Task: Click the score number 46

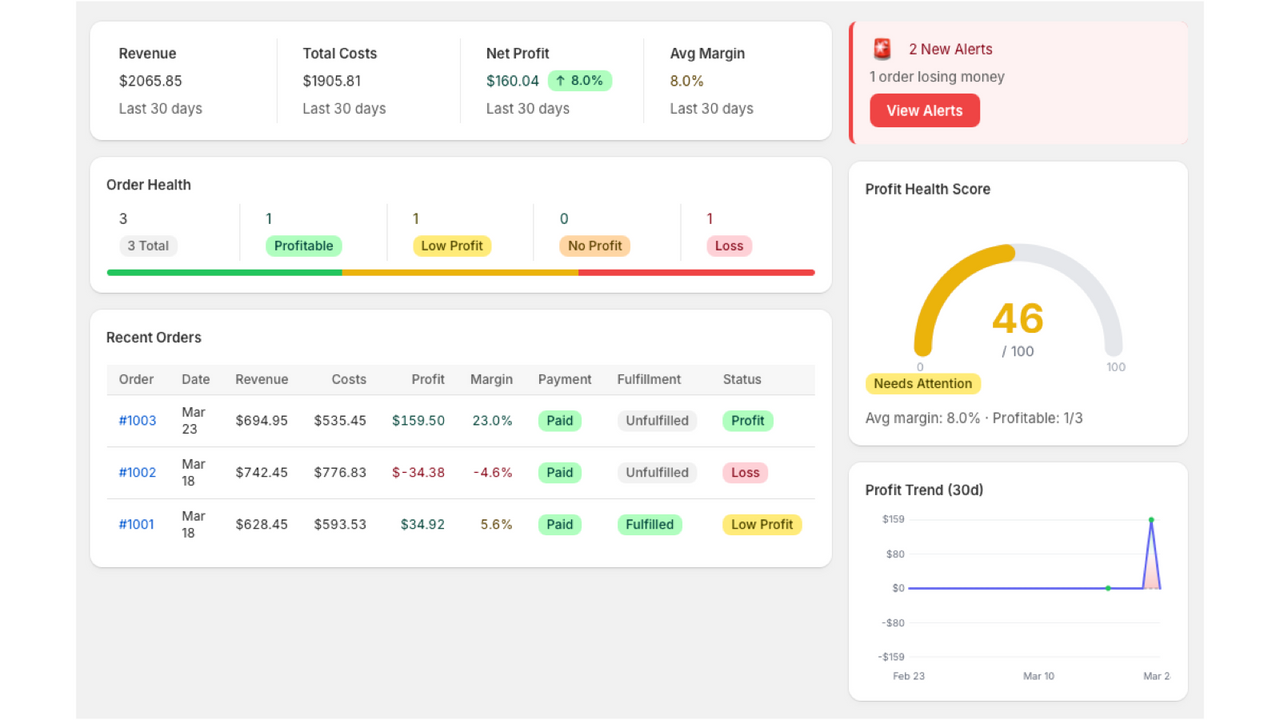Action: tap(1018, 319)
